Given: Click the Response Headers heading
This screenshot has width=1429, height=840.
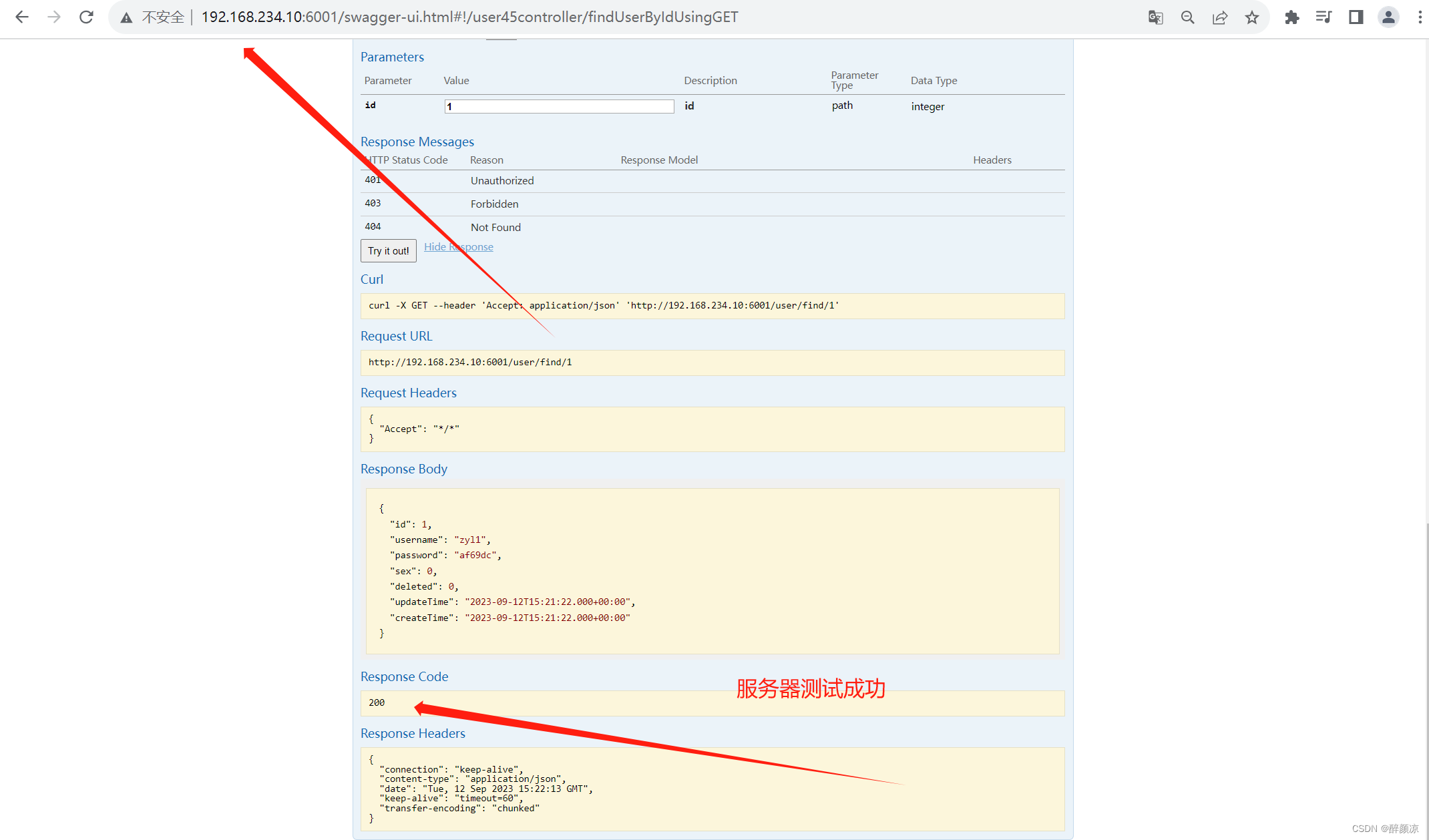Looking at the screenshot, I should coord(413,734).
